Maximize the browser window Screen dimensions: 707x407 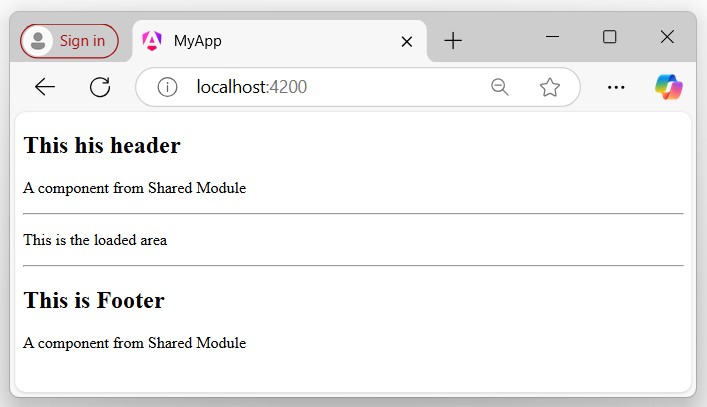point(609,37)
